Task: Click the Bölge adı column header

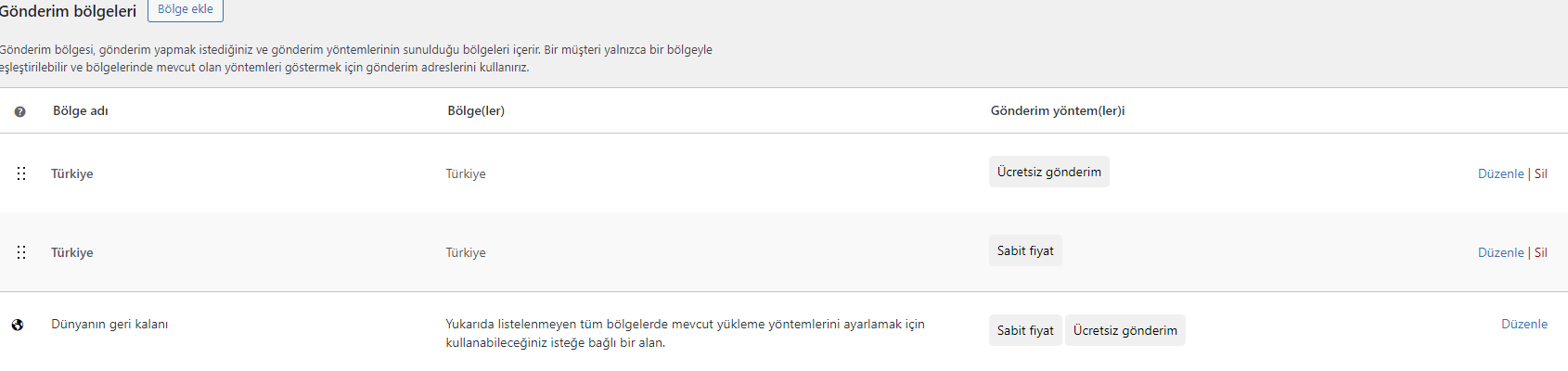Action: [81, 110]
